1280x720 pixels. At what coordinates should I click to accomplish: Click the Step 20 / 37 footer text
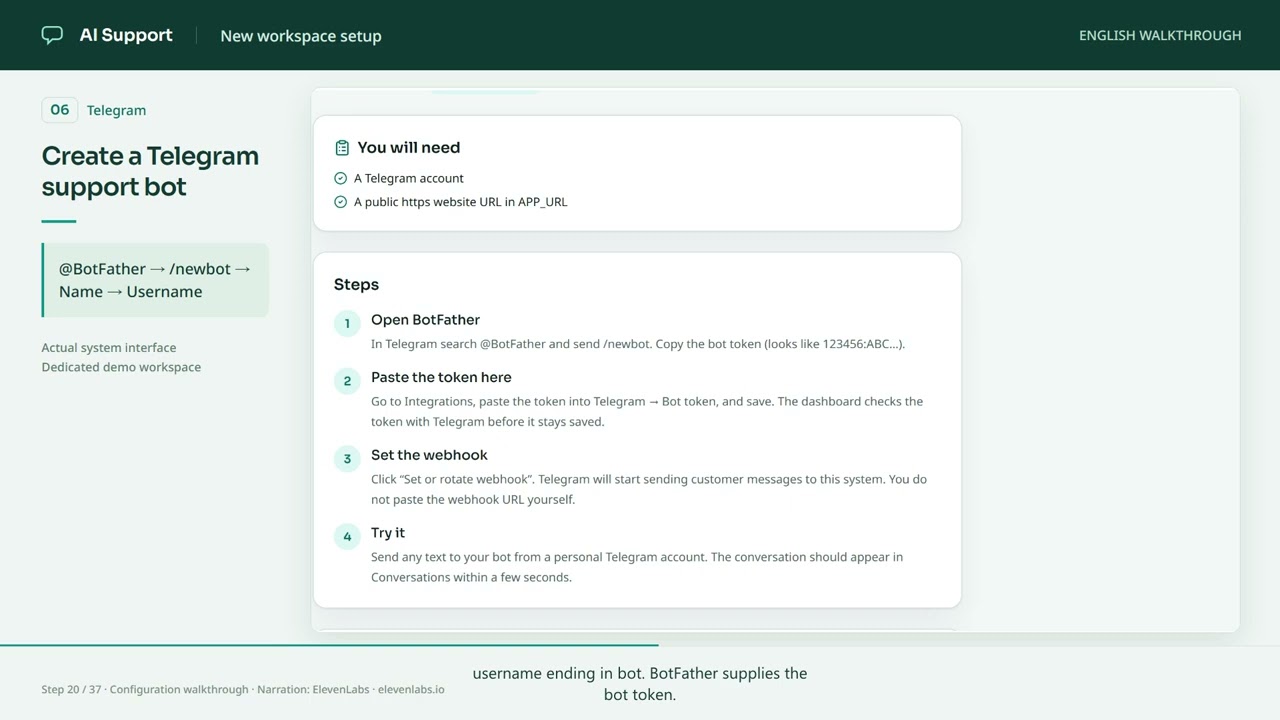coord(243,690)
